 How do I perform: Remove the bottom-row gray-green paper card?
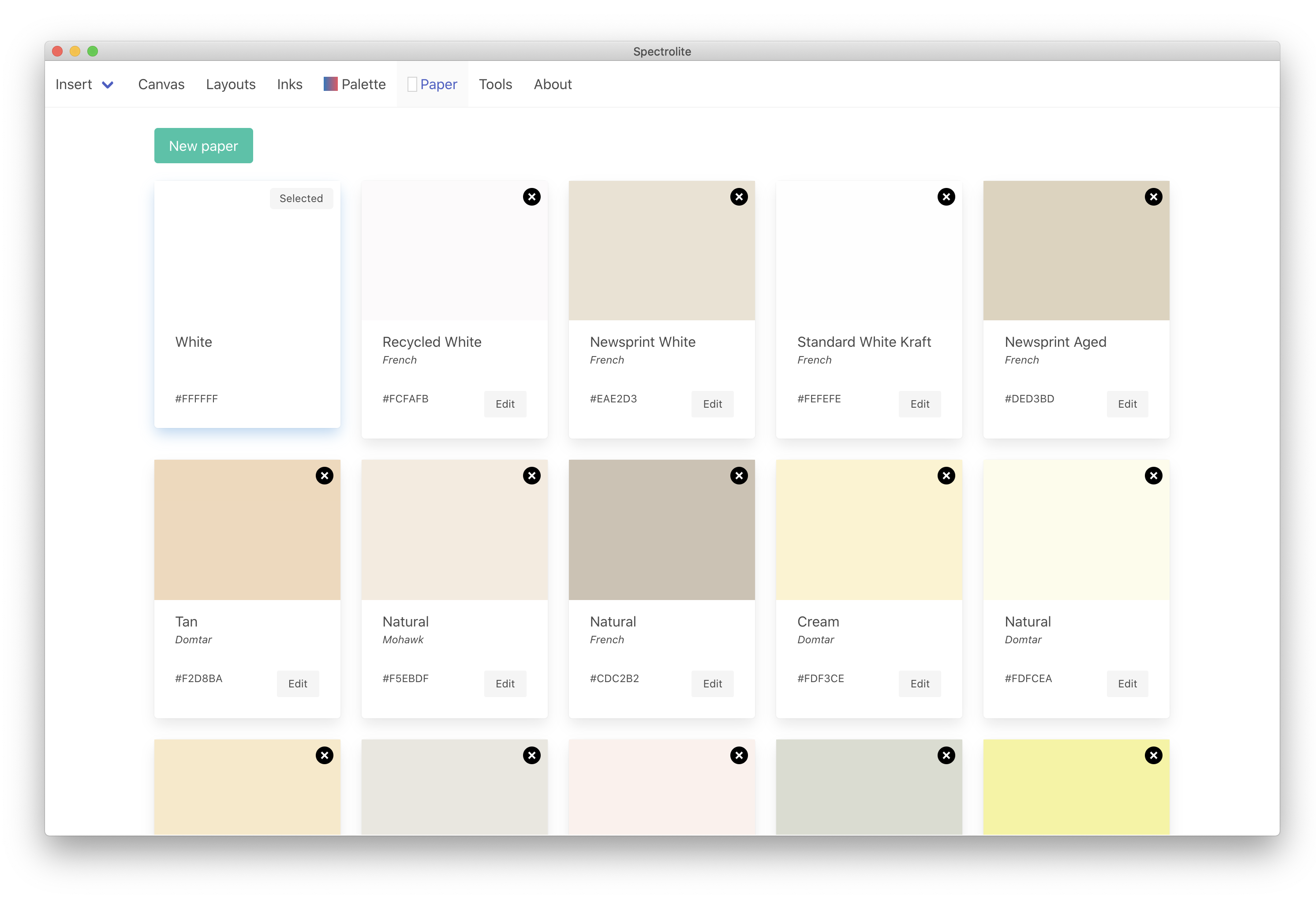point(946,755)
